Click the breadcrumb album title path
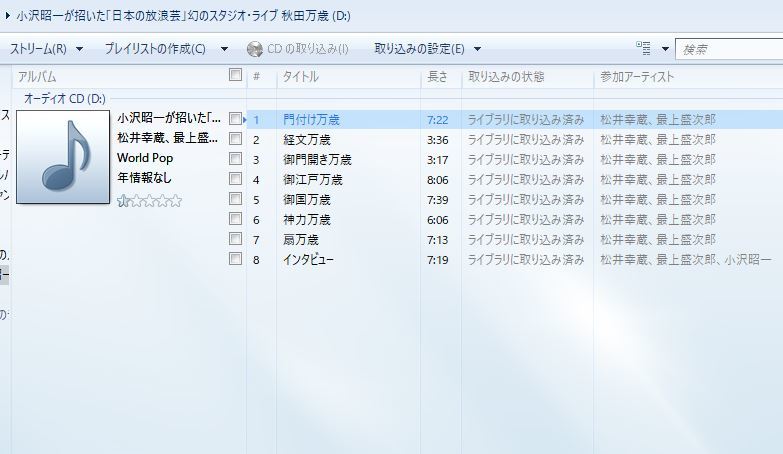The image size is (783, 454). coord(184,16)
